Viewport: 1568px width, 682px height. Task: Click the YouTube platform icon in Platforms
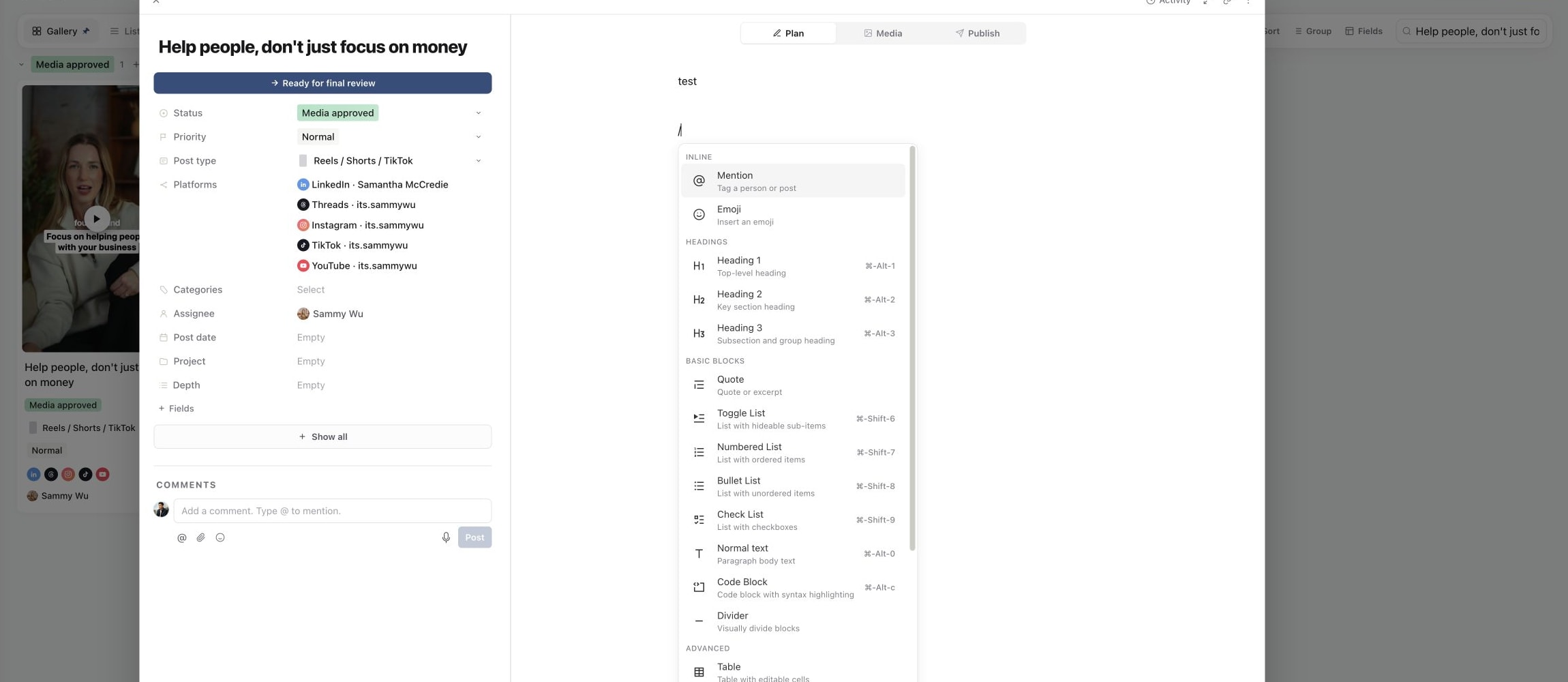coord(303,266)
